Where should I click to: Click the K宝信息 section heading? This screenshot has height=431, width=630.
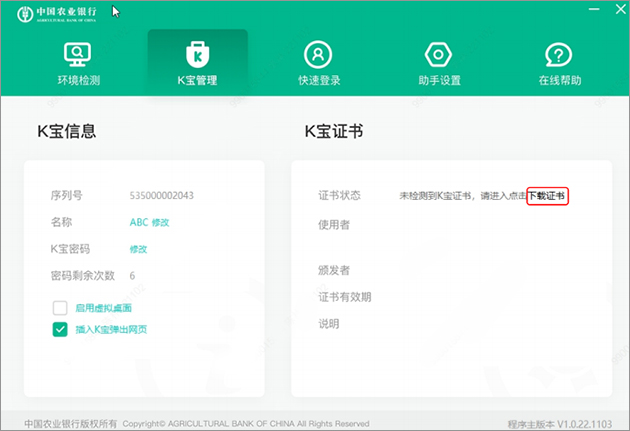(x=67, y=131)
